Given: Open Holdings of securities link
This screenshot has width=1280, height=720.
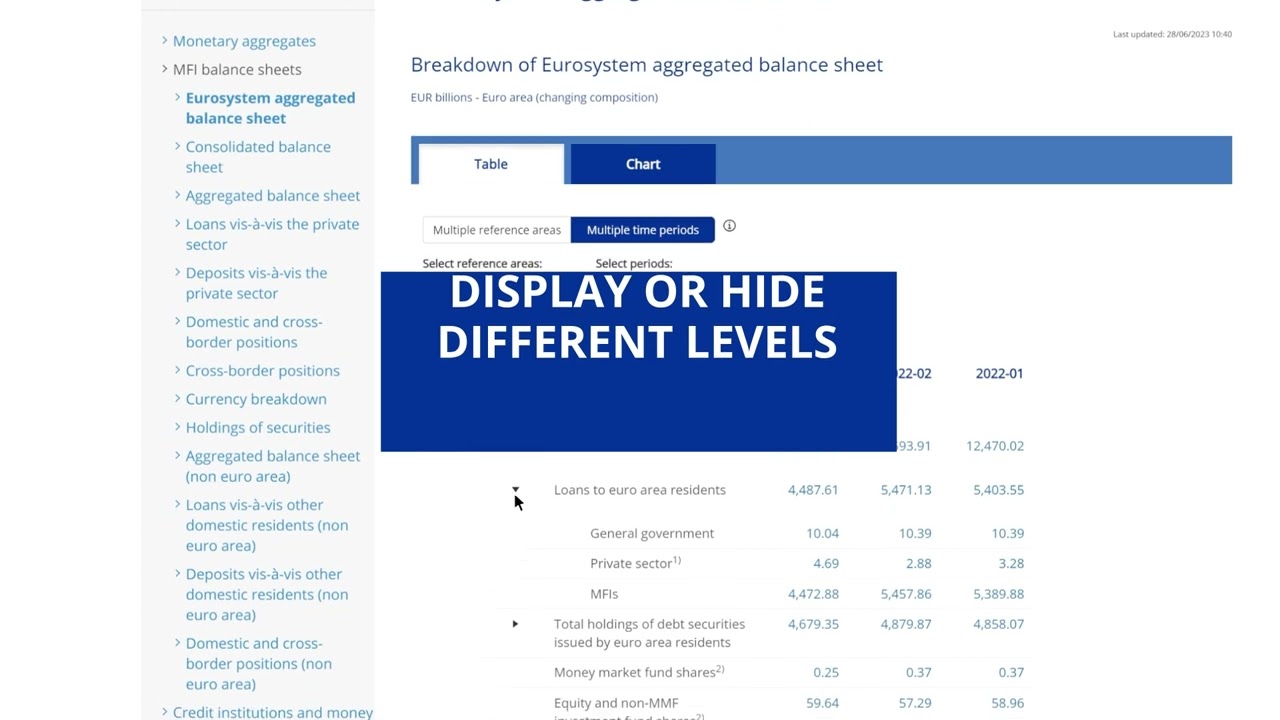Looking at the screenshot, I should [x=258, y=428].
